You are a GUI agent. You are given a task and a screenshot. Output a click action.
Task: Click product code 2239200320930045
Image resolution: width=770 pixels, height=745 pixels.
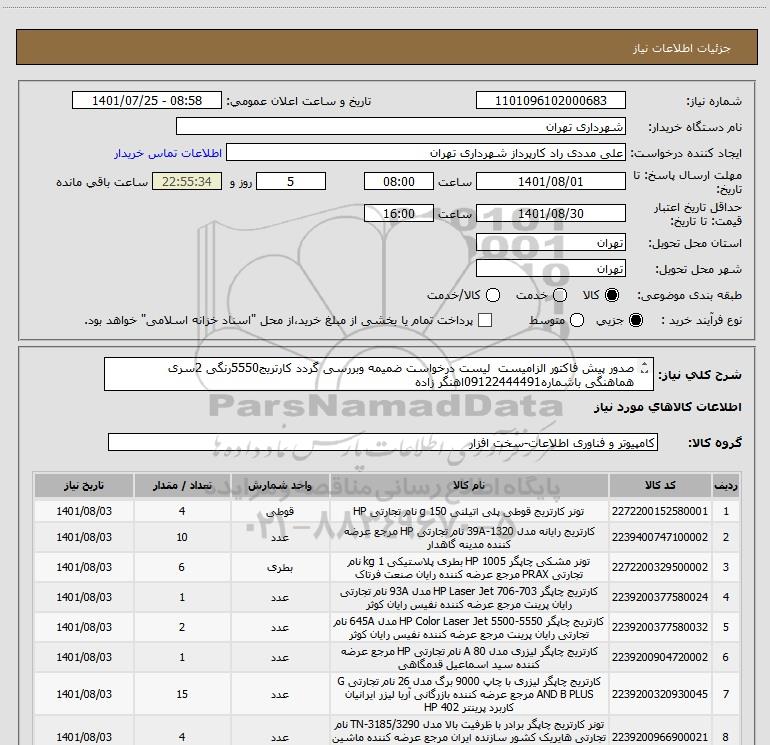click(660, 694)
